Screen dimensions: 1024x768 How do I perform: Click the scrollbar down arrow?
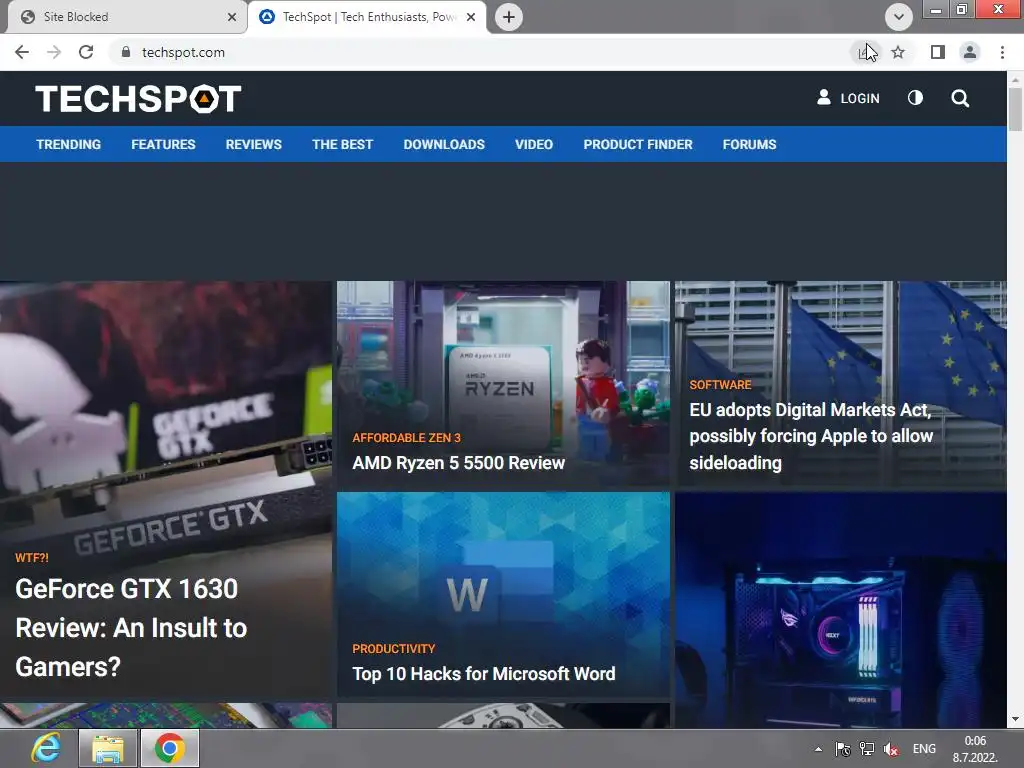1015,720
